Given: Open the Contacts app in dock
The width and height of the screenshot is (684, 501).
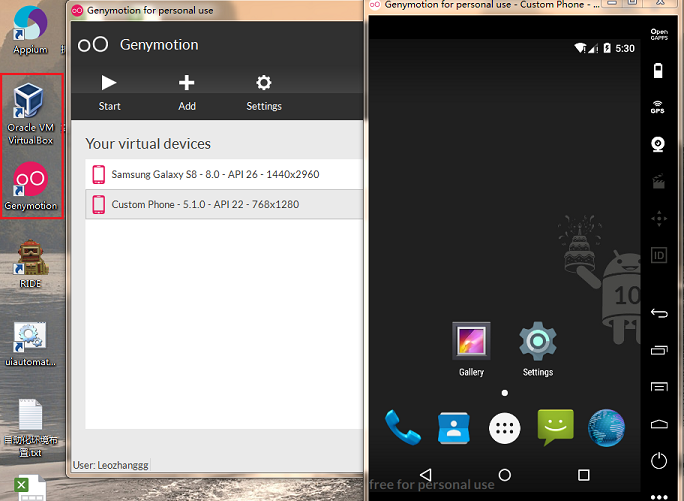Looking at the screenshot, I should tap(454, 428).
